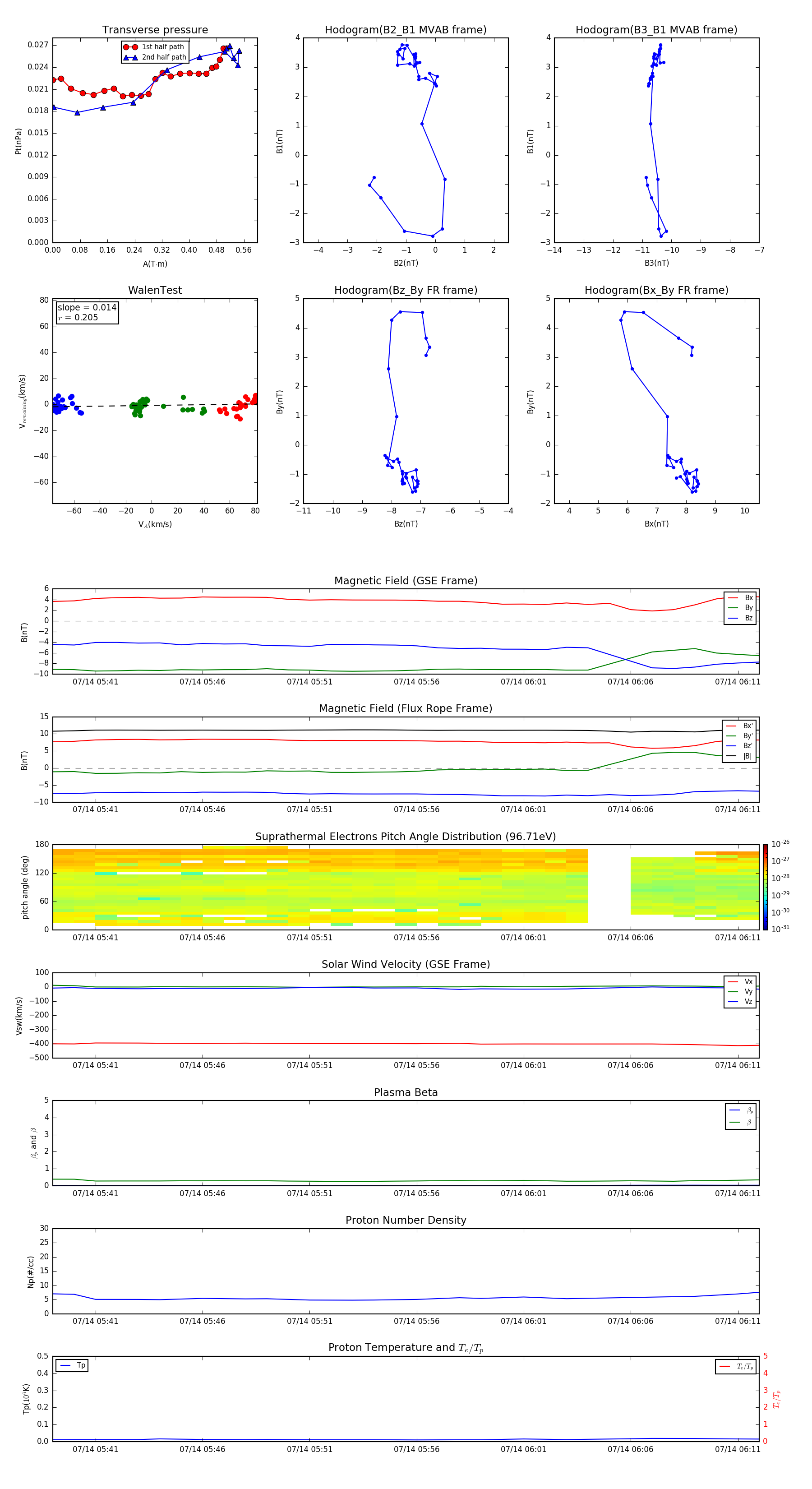Viewport: 812px width, 1489px height.
Task: Click the "Magnetic Field (Flux Rope Frame)" title
Action: 406,709
